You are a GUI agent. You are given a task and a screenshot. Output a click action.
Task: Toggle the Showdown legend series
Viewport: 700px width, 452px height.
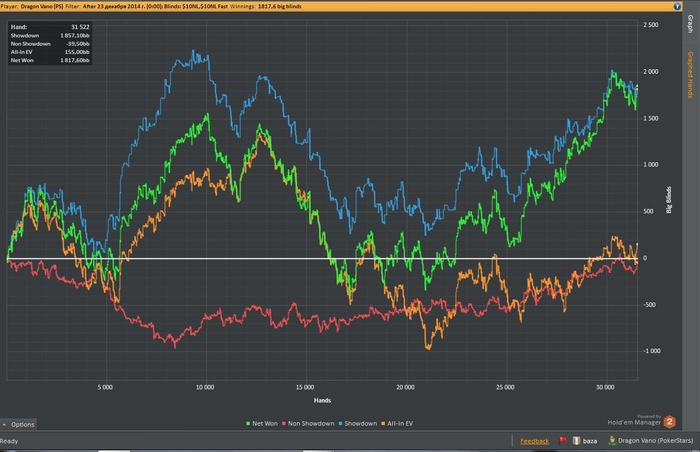[358, 423]
